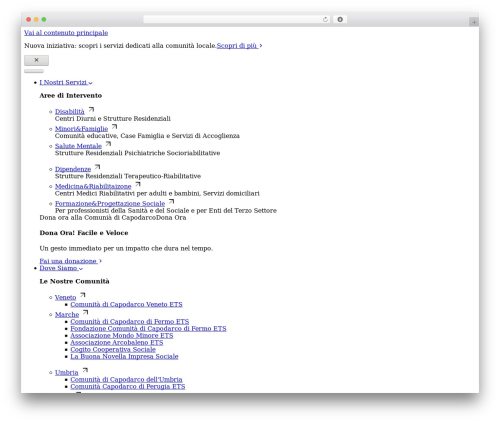This screenshot has width=500, height=423.
Task: Click the arrow icon beside Minori&Famiglie
Action: point(115,127)
